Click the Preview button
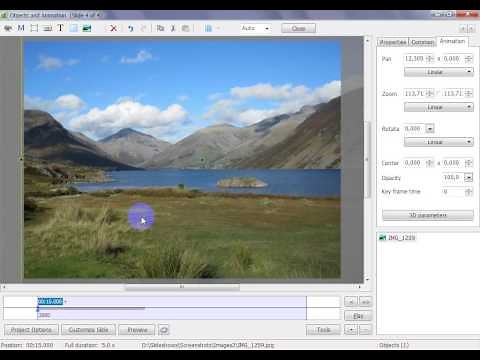Viewport: 480px width, 360px height. [137, 330]
